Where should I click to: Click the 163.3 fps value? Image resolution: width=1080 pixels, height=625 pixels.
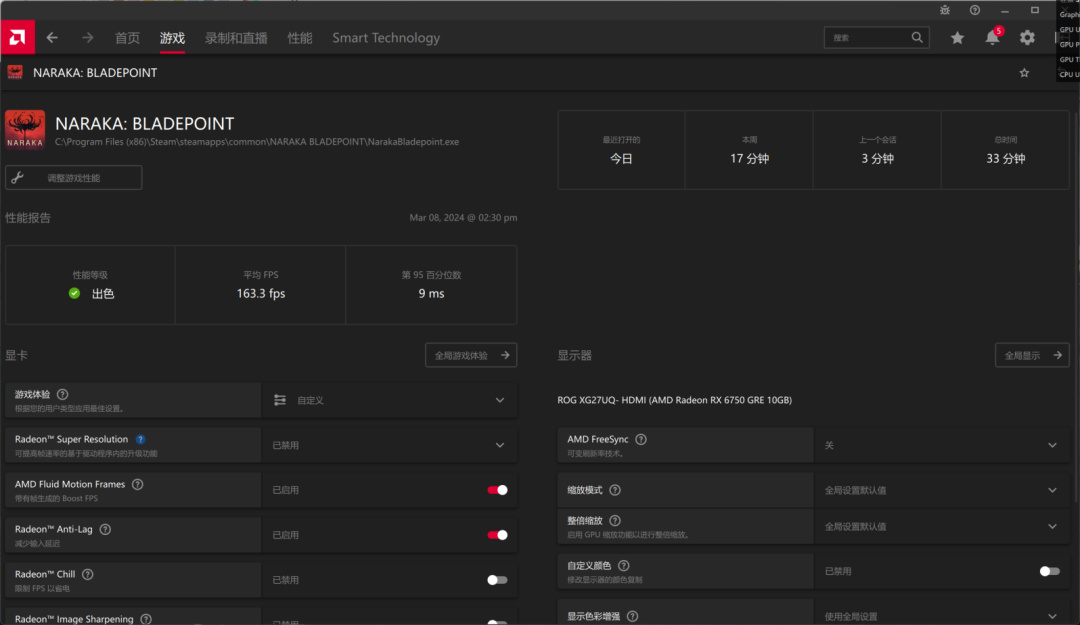[261, 294]
